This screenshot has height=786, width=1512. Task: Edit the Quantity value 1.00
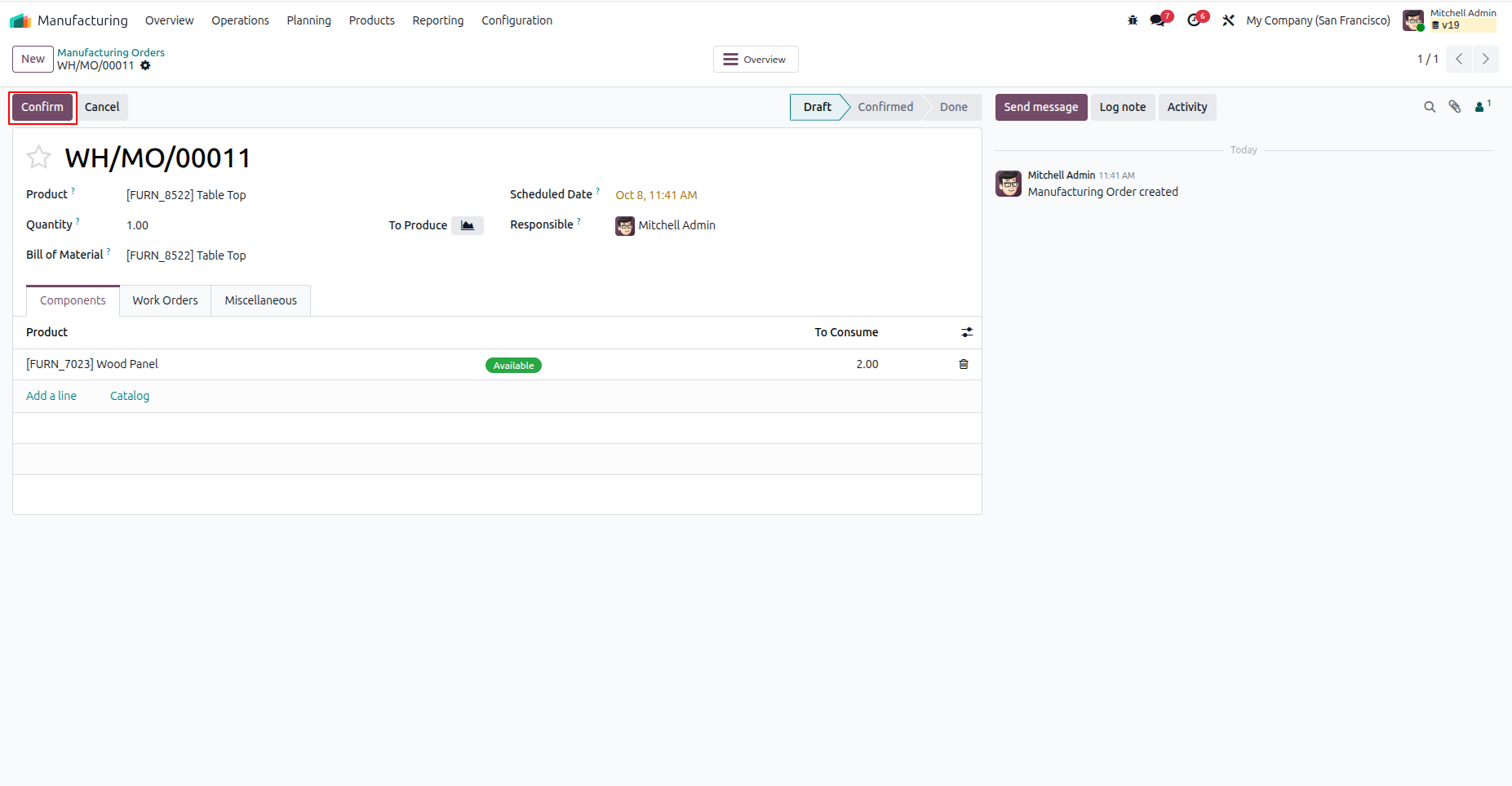pyautogui.click(x=137, y=225)
